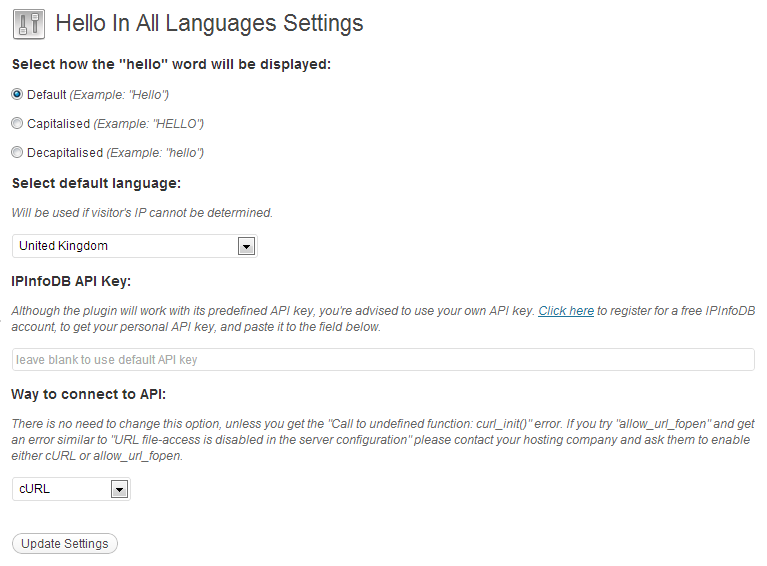
Task: Select the Default display radio button
Action: pos(17,94)
